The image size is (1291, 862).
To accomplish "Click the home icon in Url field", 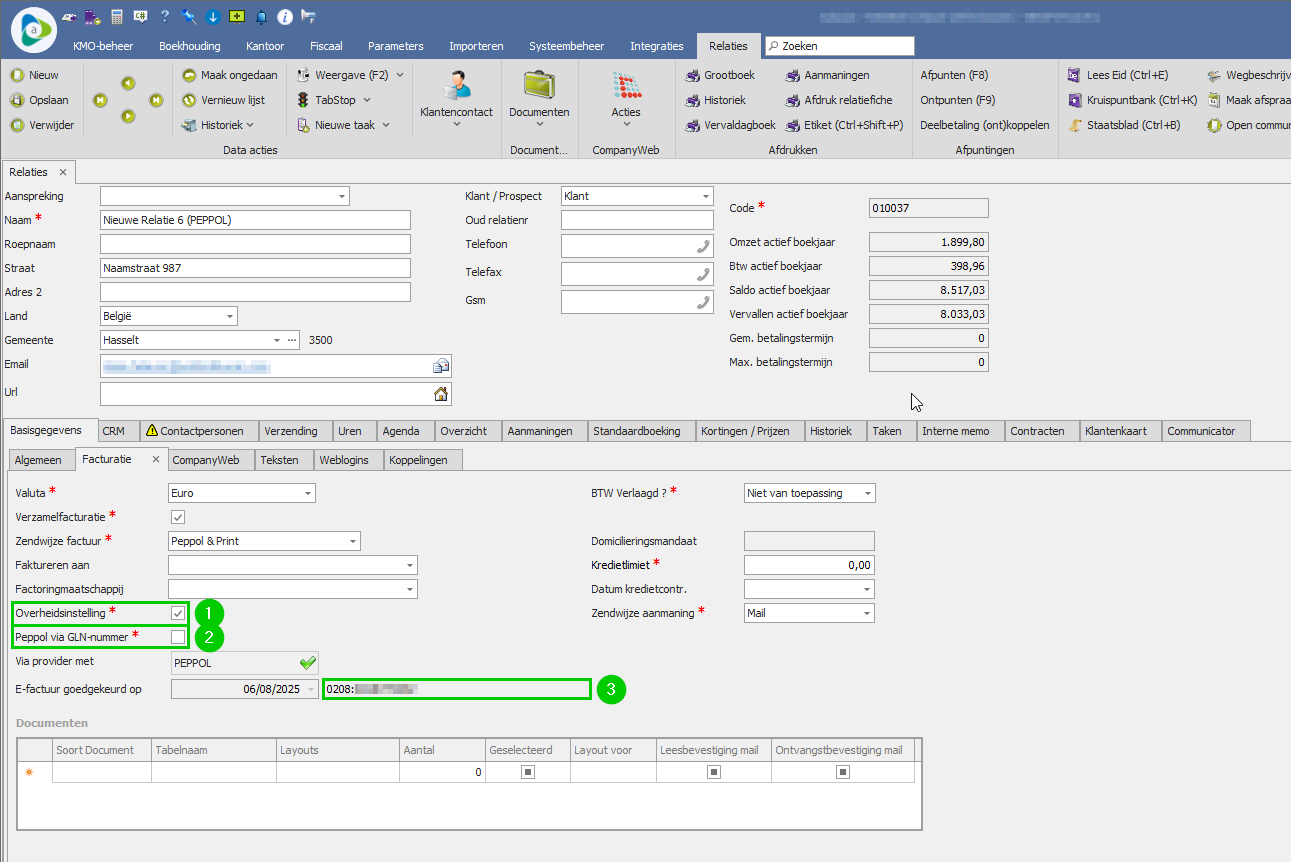I will (x=440, y=394).
